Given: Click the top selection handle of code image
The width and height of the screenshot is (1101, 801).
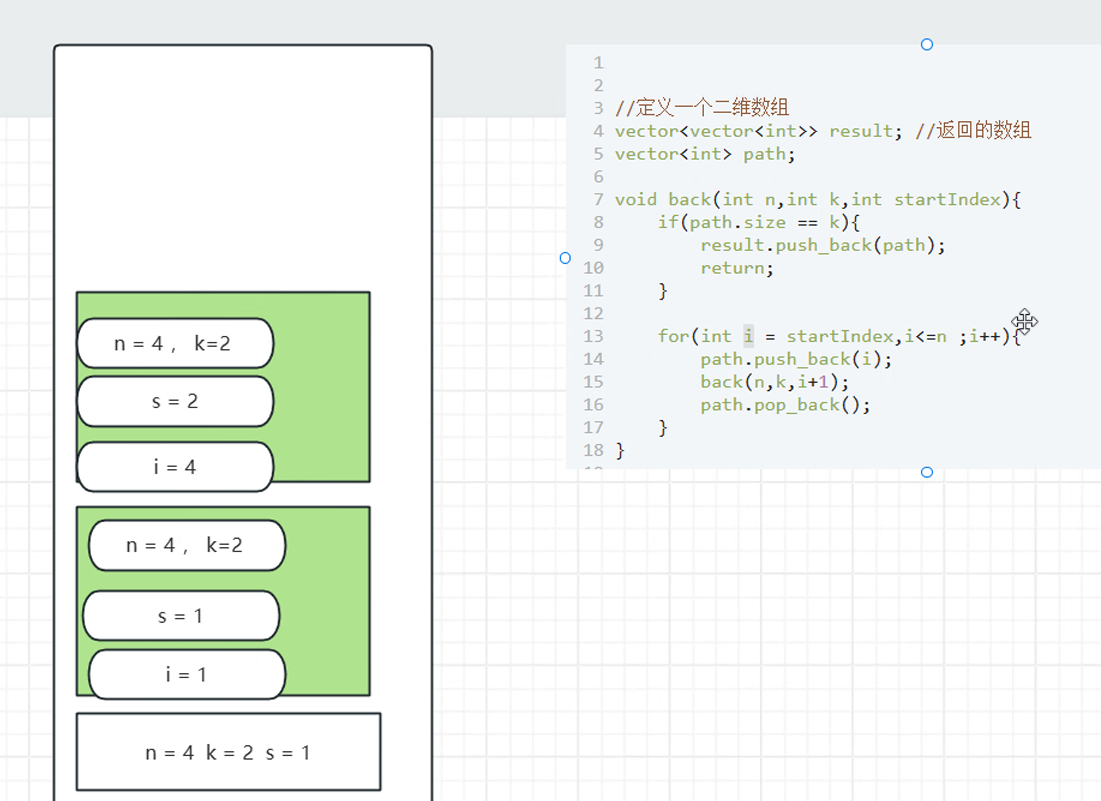Looking at the screenshot, I should point(927,44).
